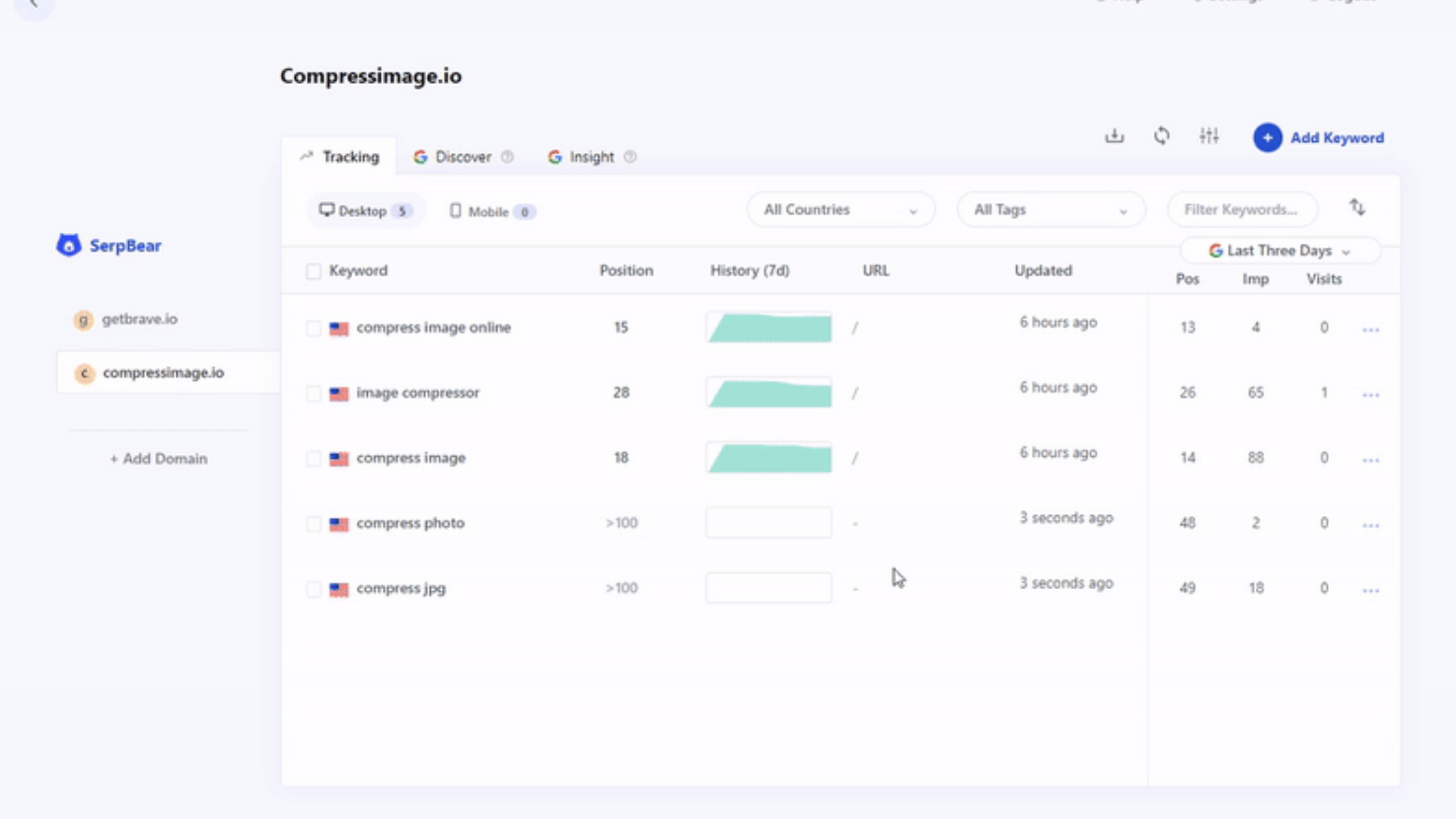
Task: Check the compress photo checkbox
Action: coord(314,523)
